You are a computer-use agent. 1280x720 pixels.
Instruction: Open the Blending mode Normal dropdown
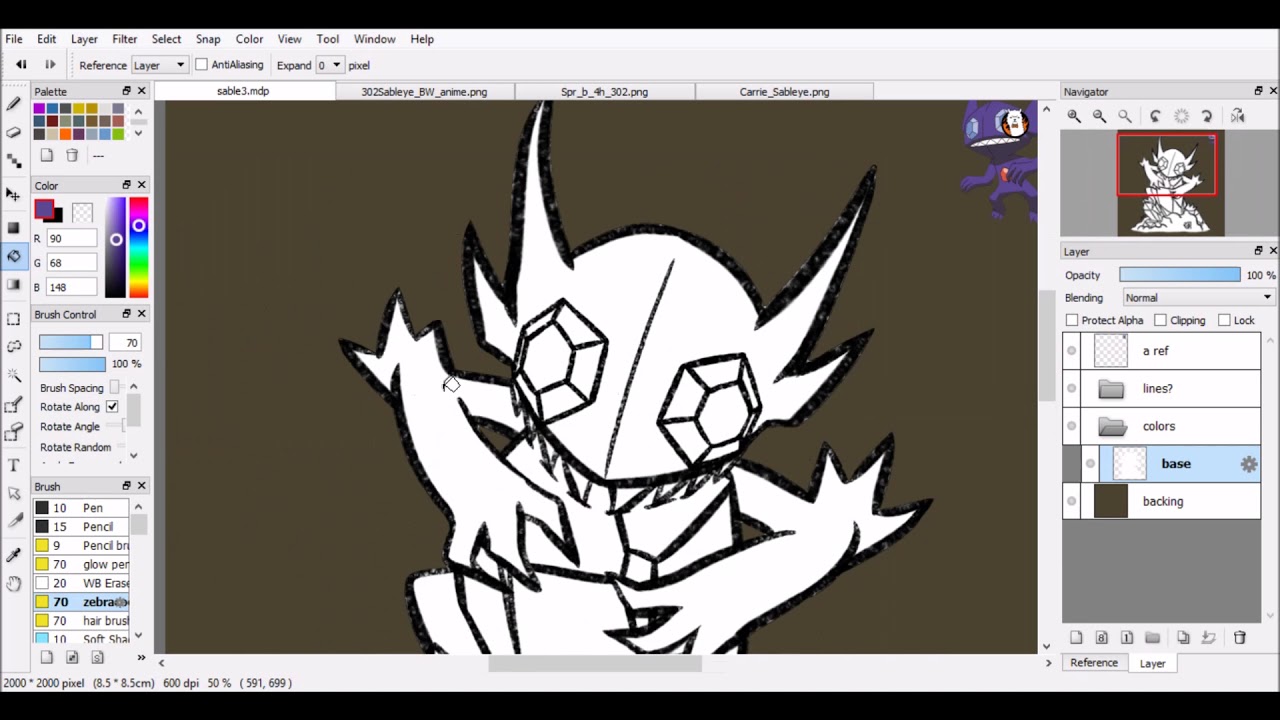tap(1198, 297)
